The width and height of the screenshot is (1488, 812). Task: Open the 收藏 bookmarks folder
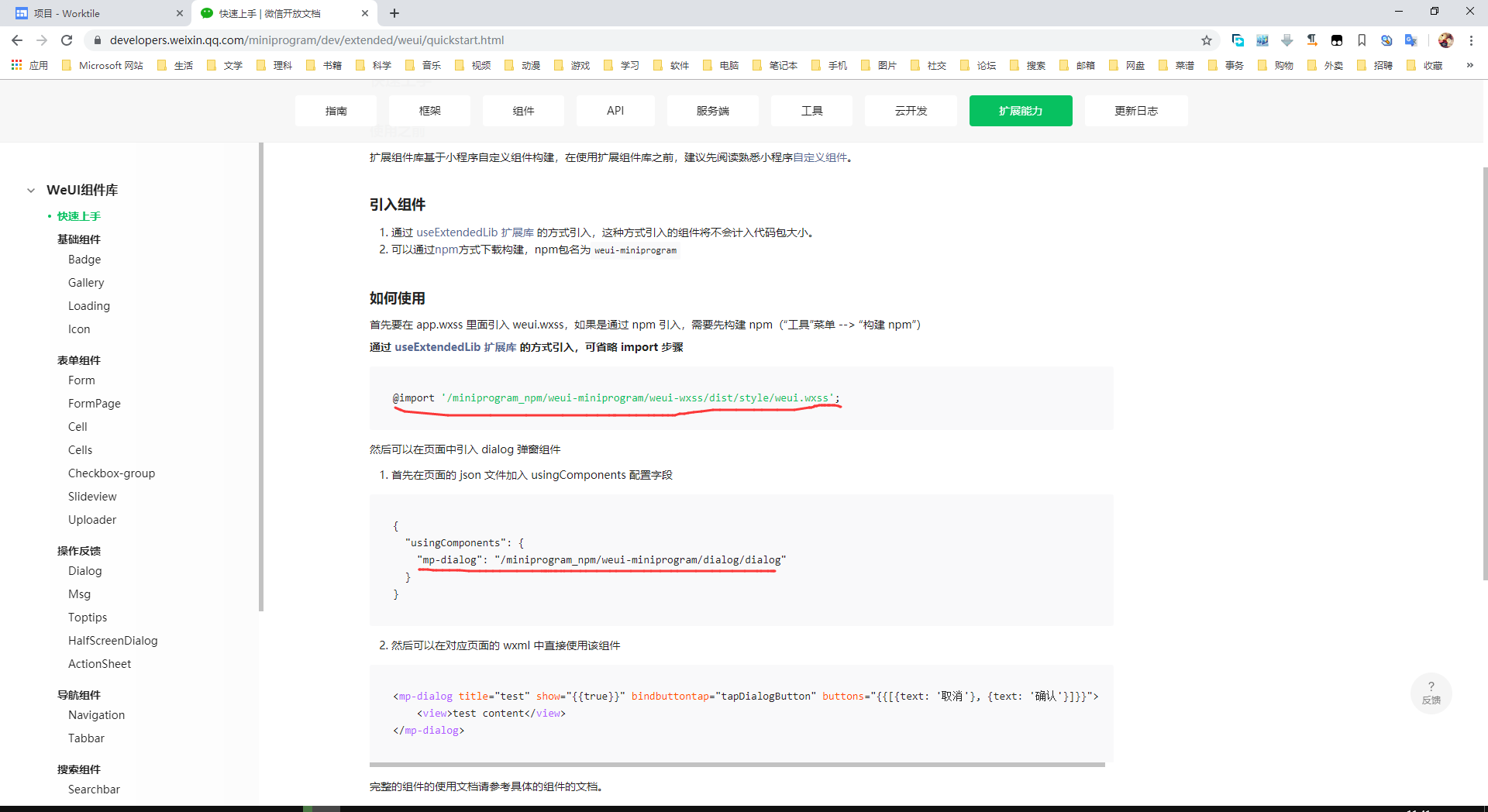[1433, 65]
